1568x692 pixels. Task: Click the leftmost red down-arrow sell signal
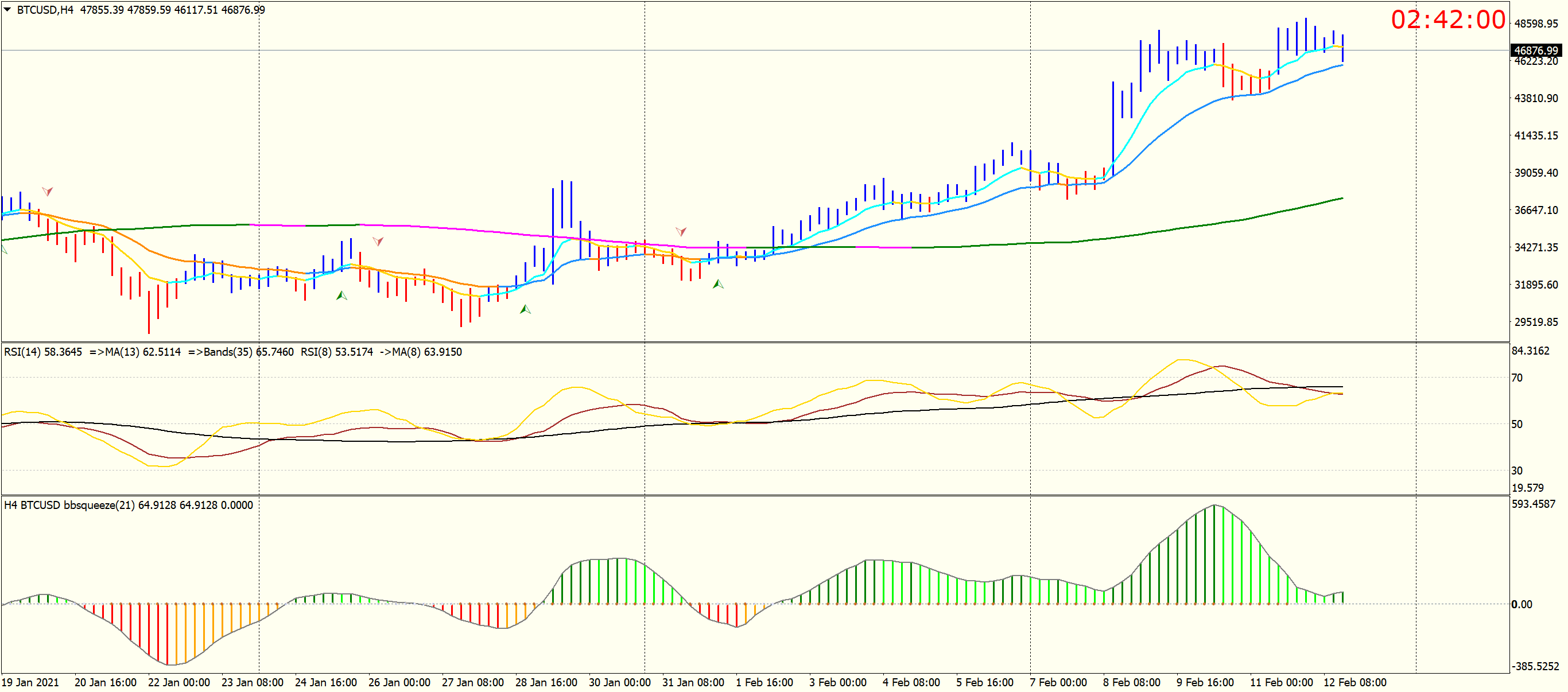48,191
